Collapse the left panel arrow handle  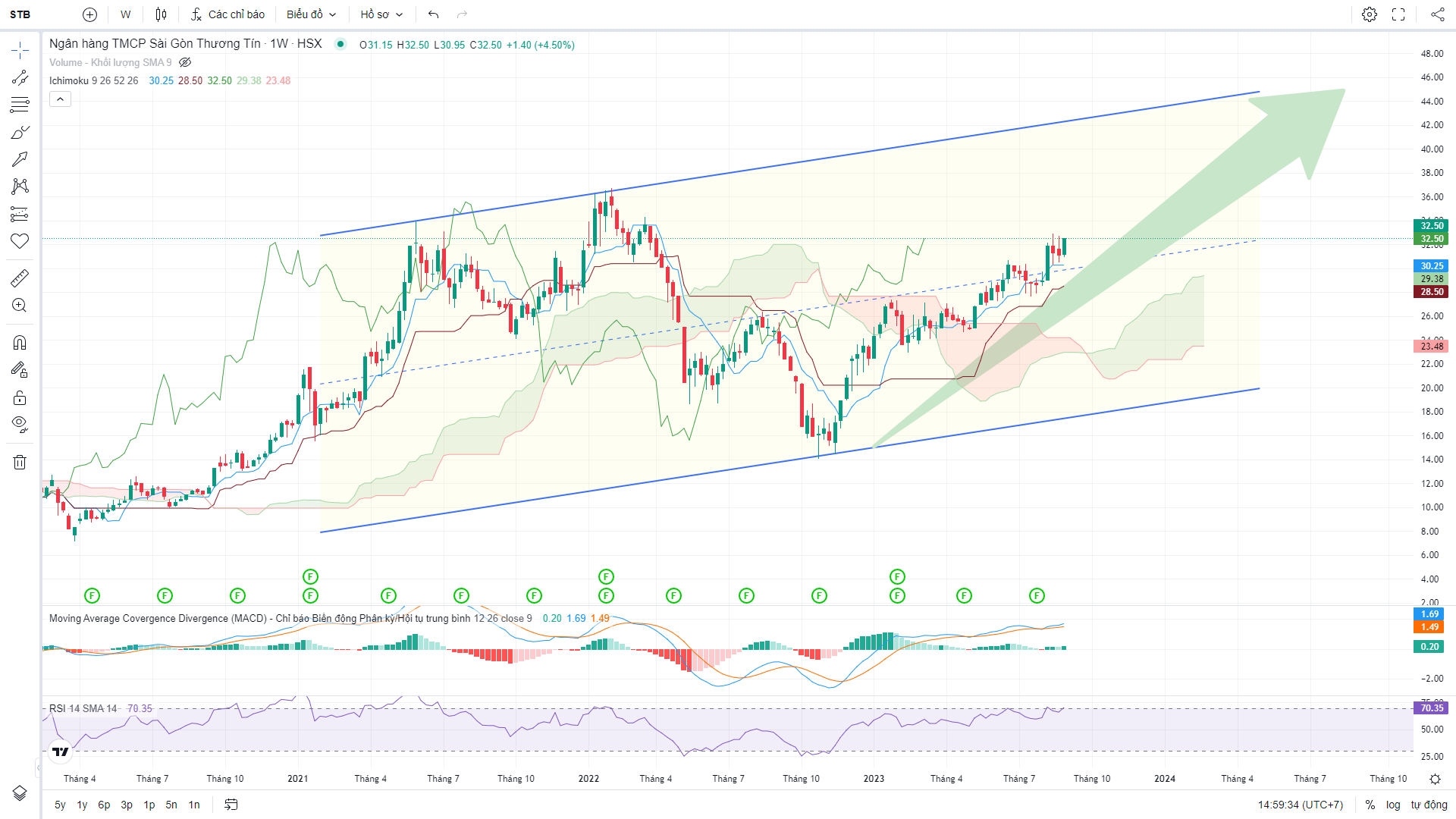coord(38,767)
